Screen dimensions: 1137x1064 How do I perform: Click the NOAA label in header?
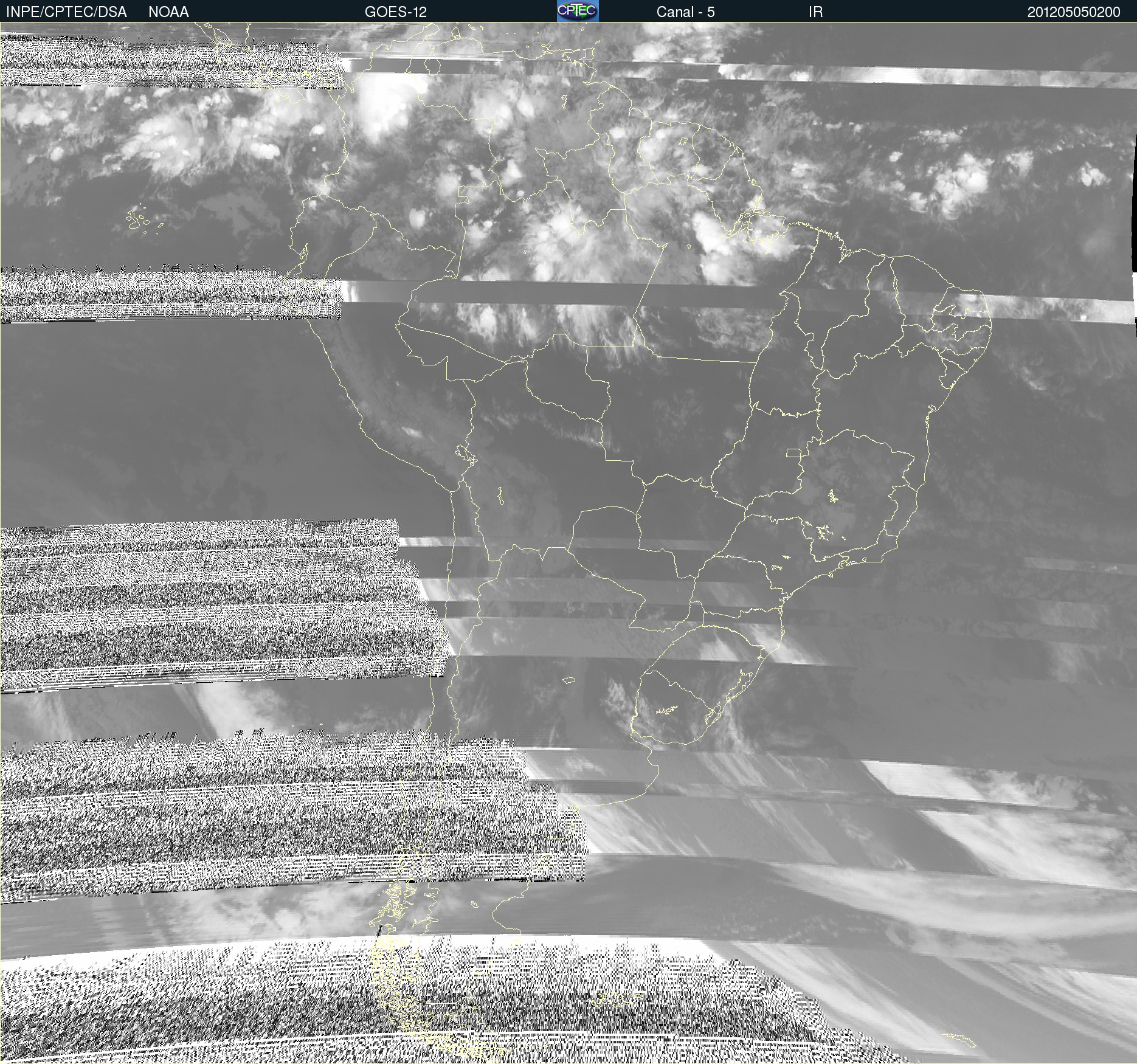(168, 12)
